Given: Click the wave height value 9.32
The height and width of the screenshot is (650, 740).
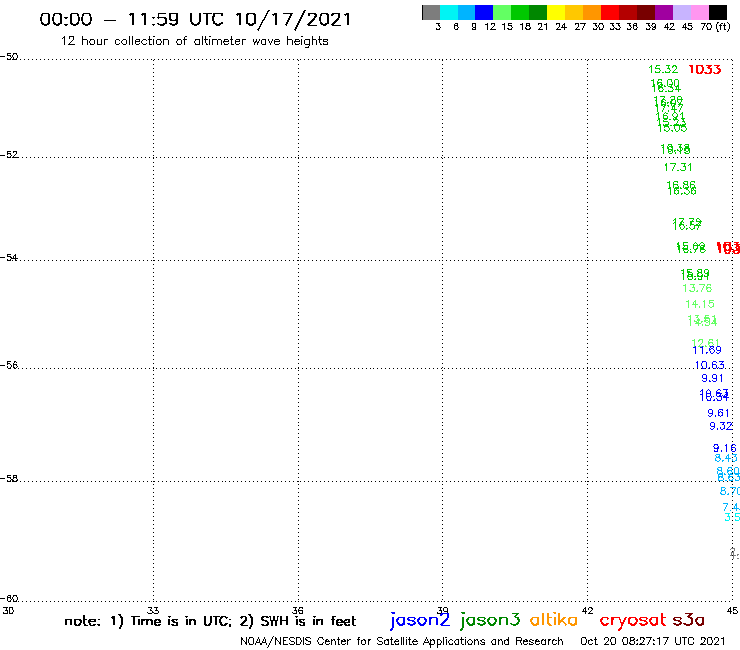Looking at the screenshot, I should click(721, 426).
